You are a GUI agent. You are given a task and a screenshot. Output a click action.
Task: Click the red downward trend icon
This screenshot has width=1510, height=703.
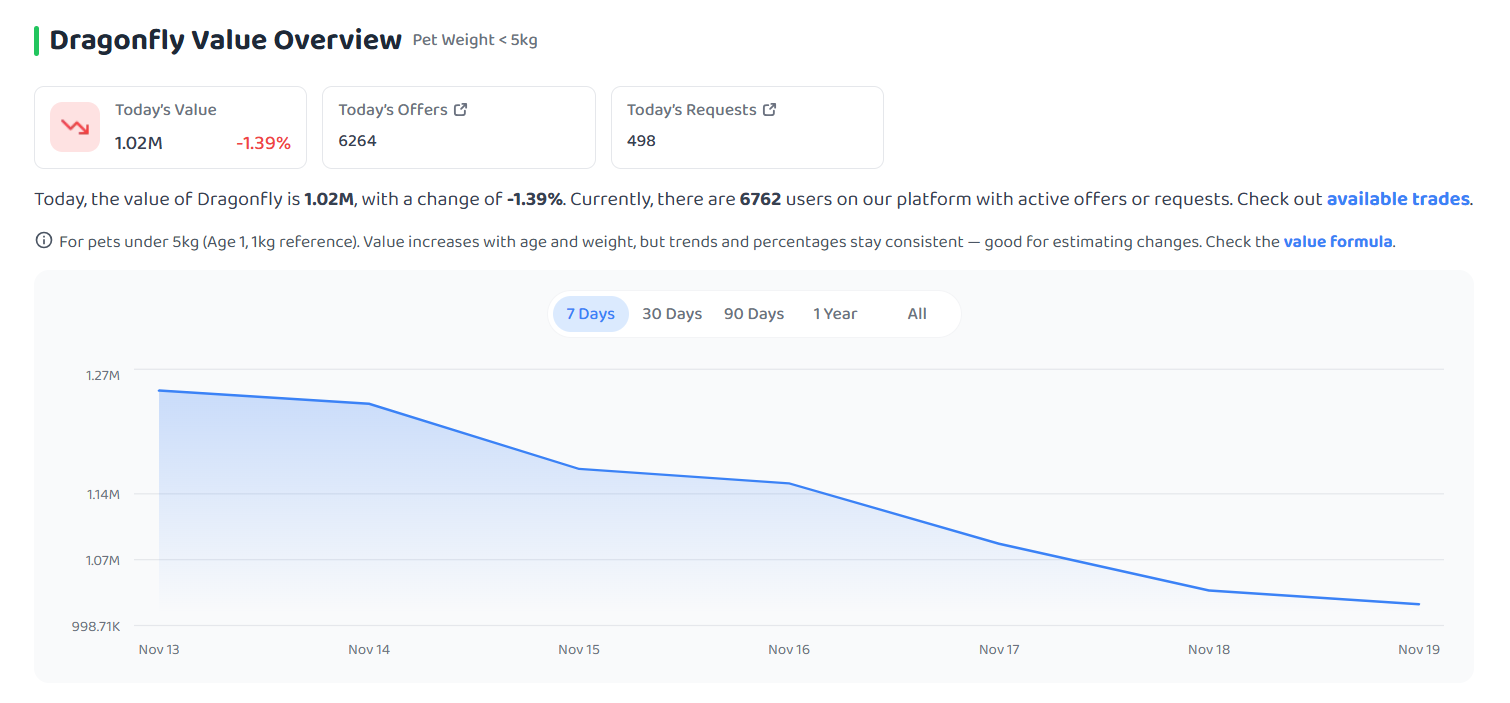75,127
